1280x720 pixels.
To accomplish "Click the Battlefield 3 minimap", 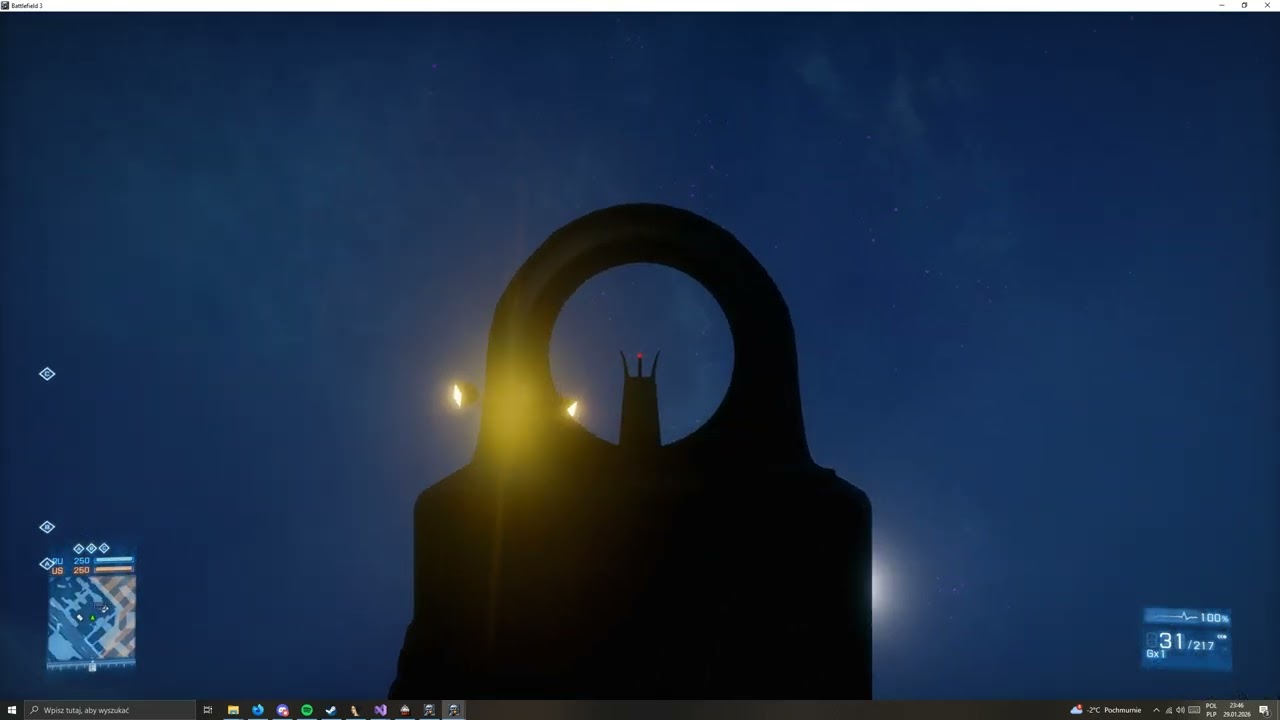I will pyautogui.click(x=91, y=617).
